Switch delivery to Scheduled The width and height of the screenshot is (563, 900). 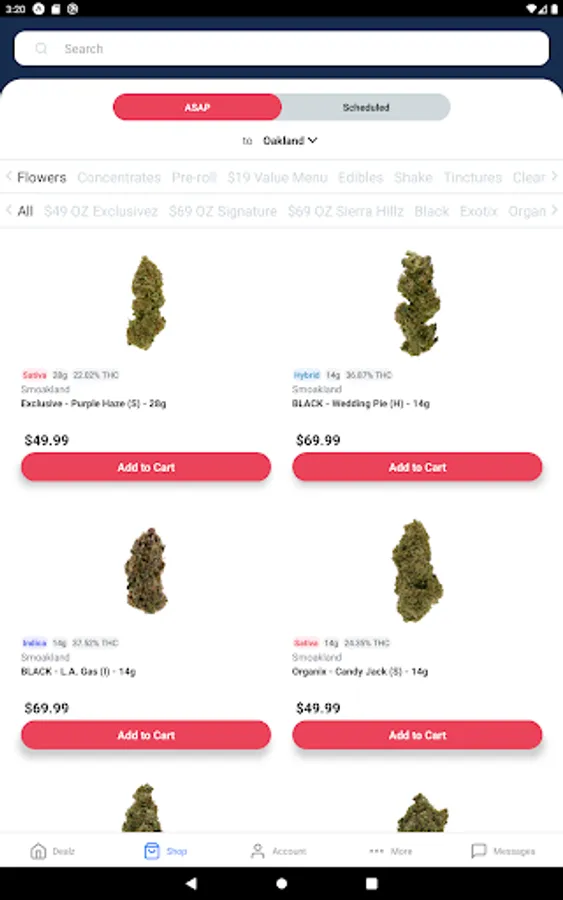[366, 107]
